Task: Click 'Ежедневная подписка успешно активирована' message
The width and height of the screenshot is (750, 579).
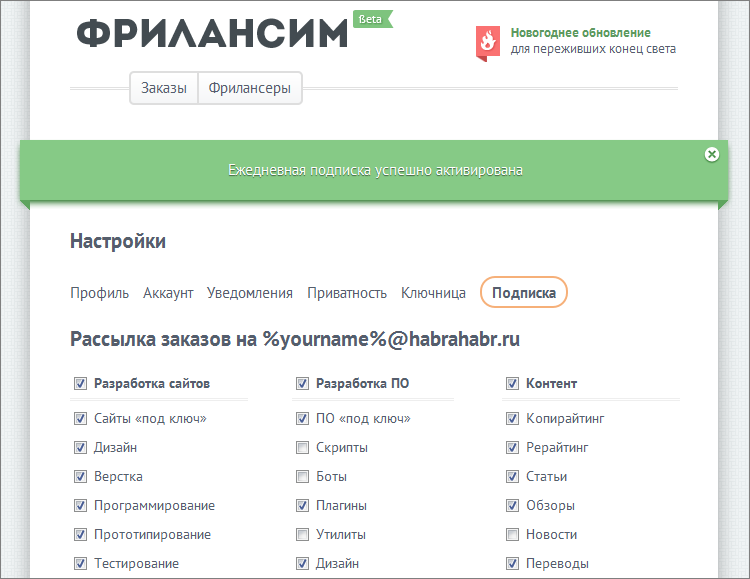Action: pos(375,170)
